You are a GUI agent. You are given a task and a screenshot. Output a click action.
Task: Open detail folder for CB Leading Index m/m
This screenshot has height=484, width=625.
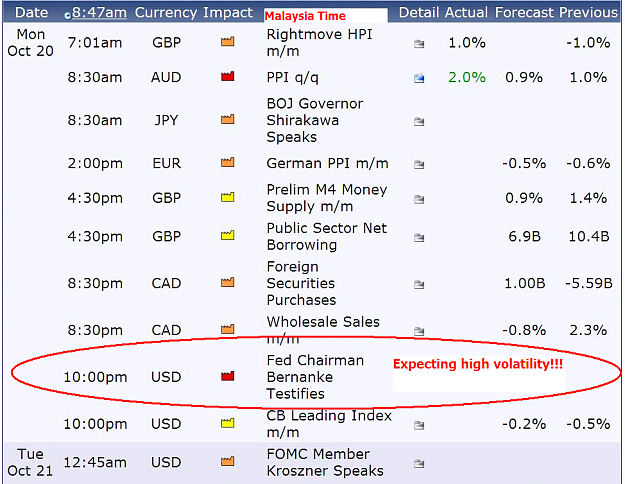click(x=419, y=425)
